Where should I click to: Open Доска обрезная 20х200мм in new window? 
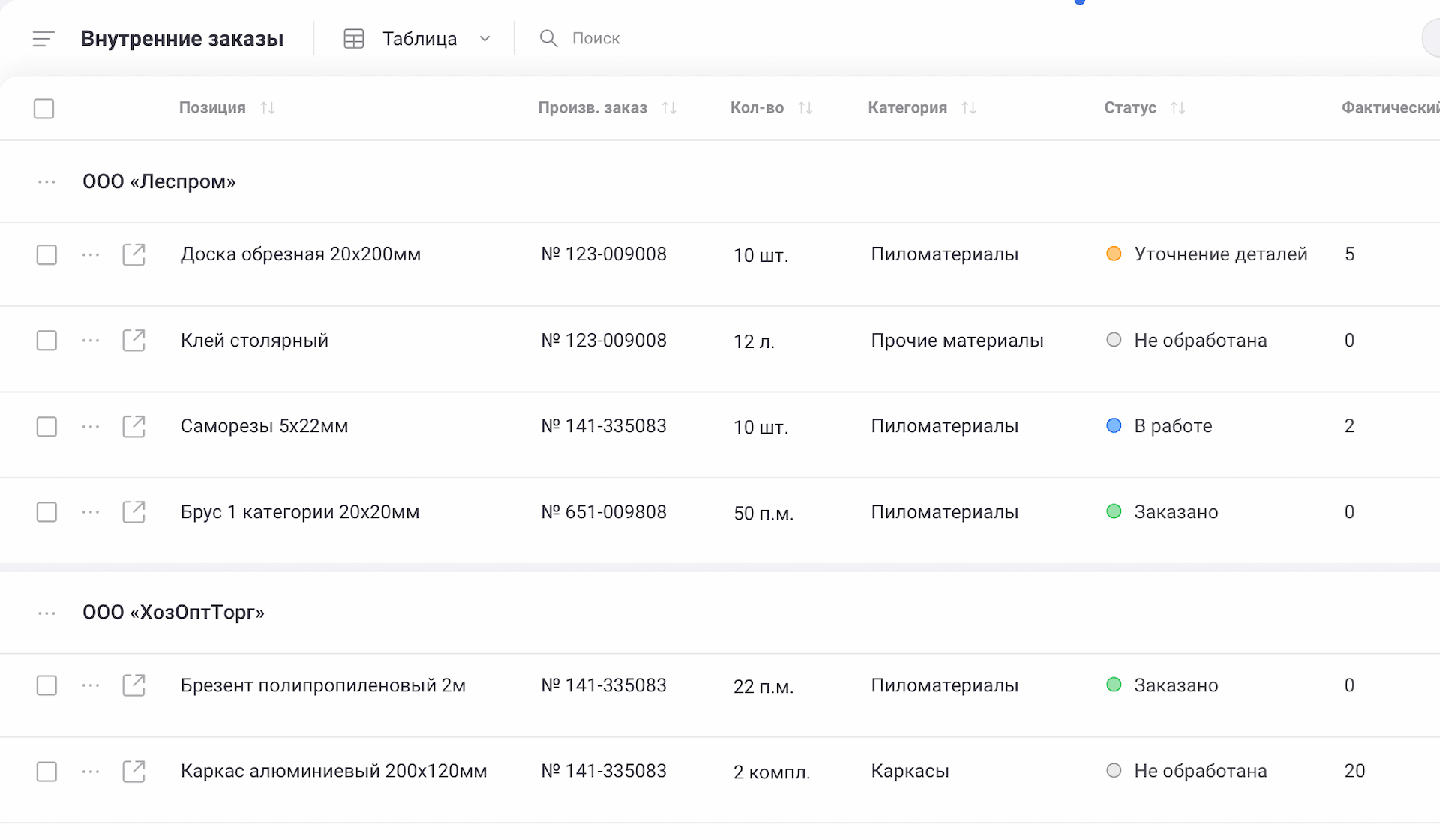click(x=133, y=254)
